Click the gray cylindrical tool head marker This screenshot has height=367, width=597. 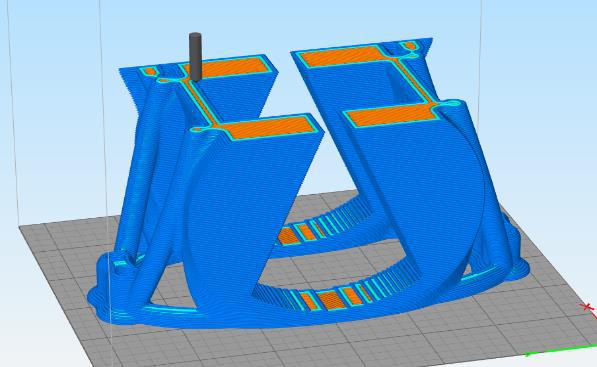(x=195, y=57)
